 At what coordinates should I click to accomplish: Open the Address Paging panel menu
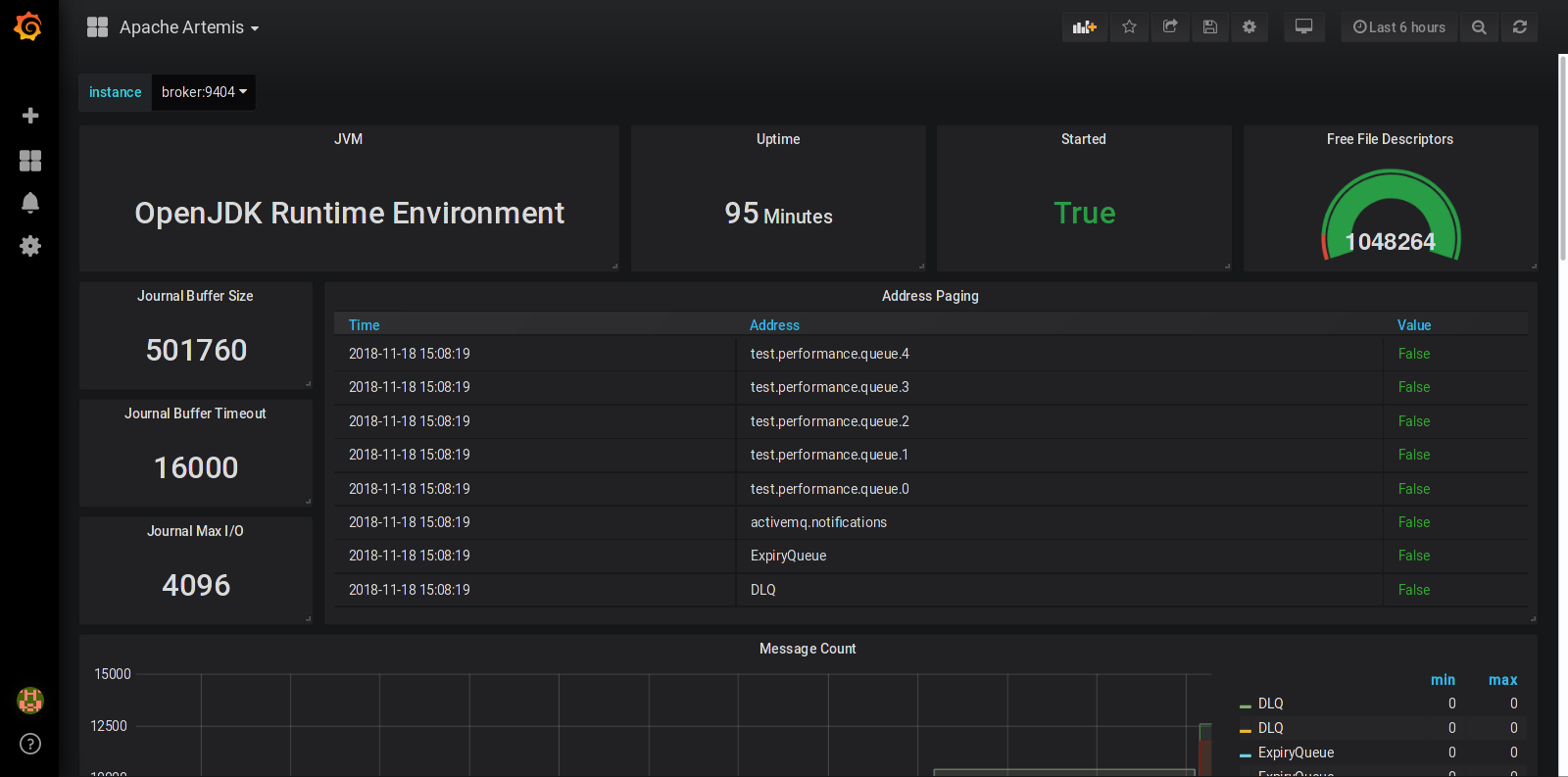point(930,296)
